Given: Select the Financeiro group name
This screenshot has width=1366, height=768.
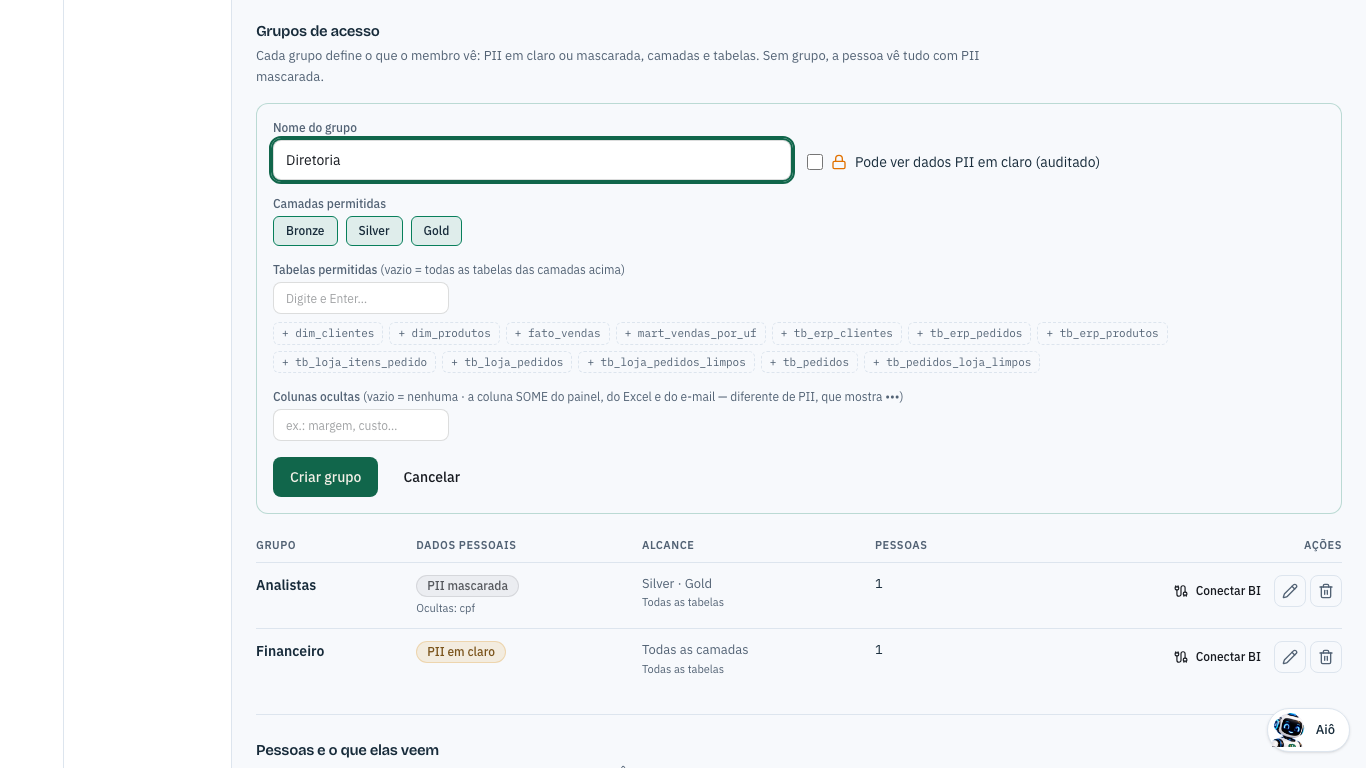Looking at the screenshot, I should 290,651.
